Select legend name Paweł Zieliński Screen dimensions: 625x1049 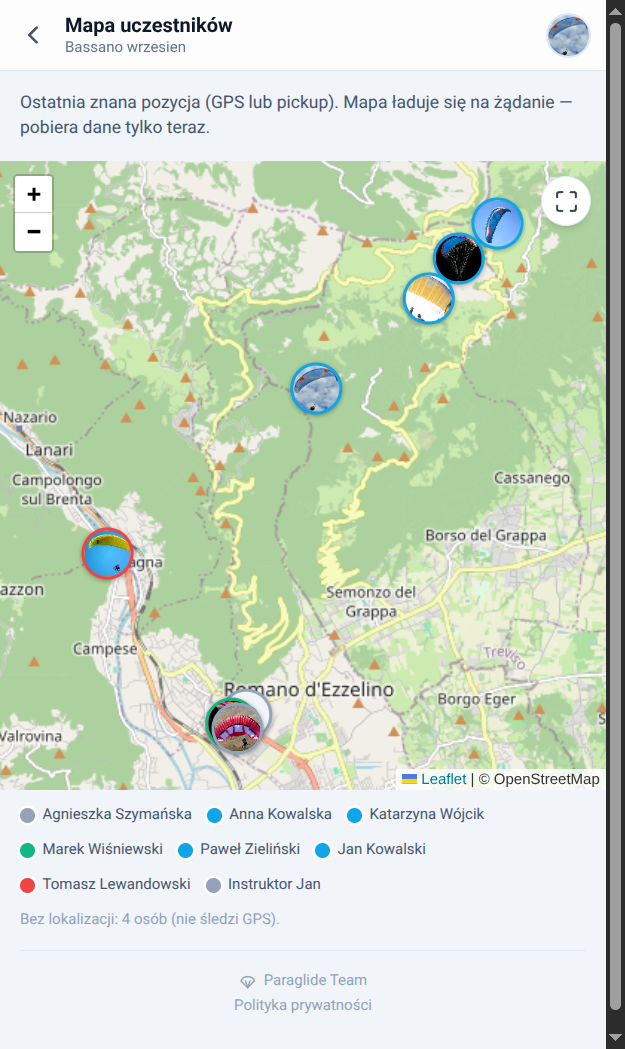(250, 849)
